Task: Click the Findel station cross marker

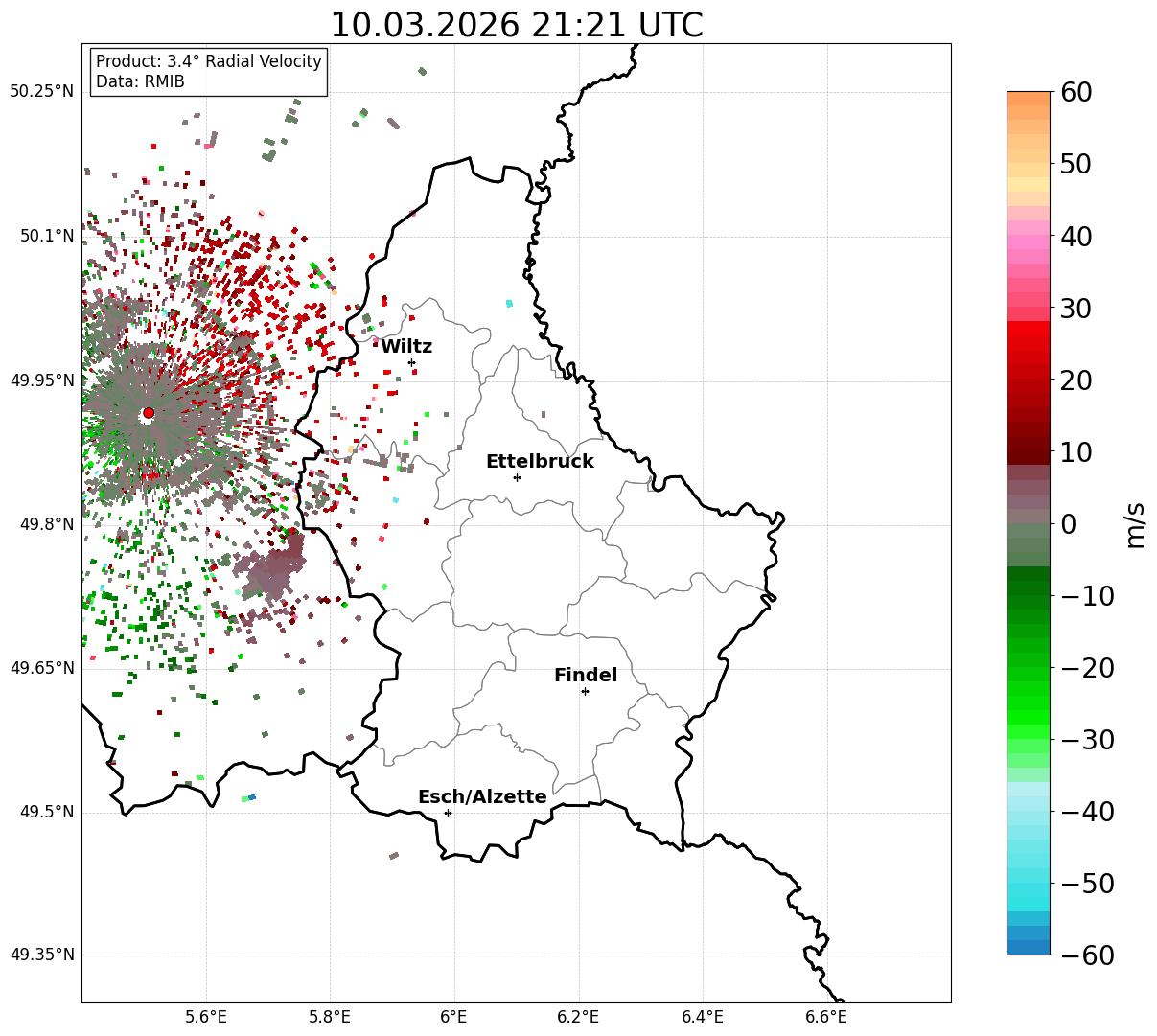Action: coord(585,691)
